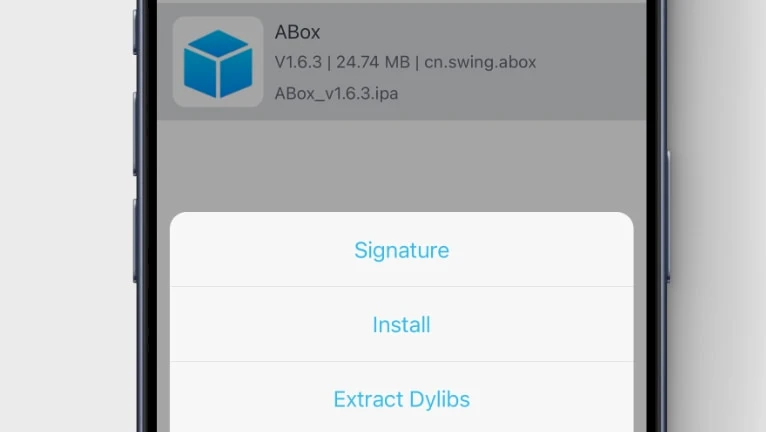Select the highlighted ABox IPA list row

402,62
